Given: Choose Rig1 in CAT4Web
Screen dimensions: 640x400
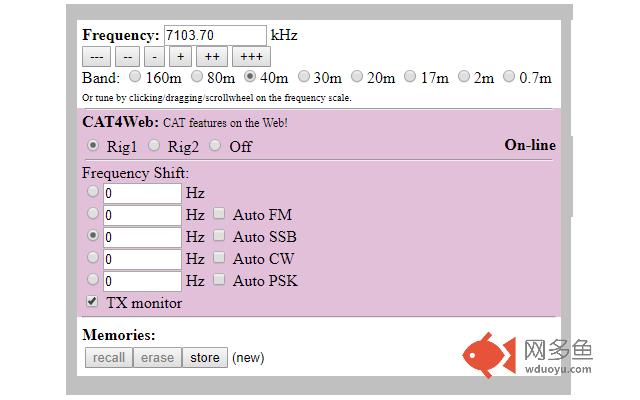Looking at the screenshot, I should click(x=93, y=145).
